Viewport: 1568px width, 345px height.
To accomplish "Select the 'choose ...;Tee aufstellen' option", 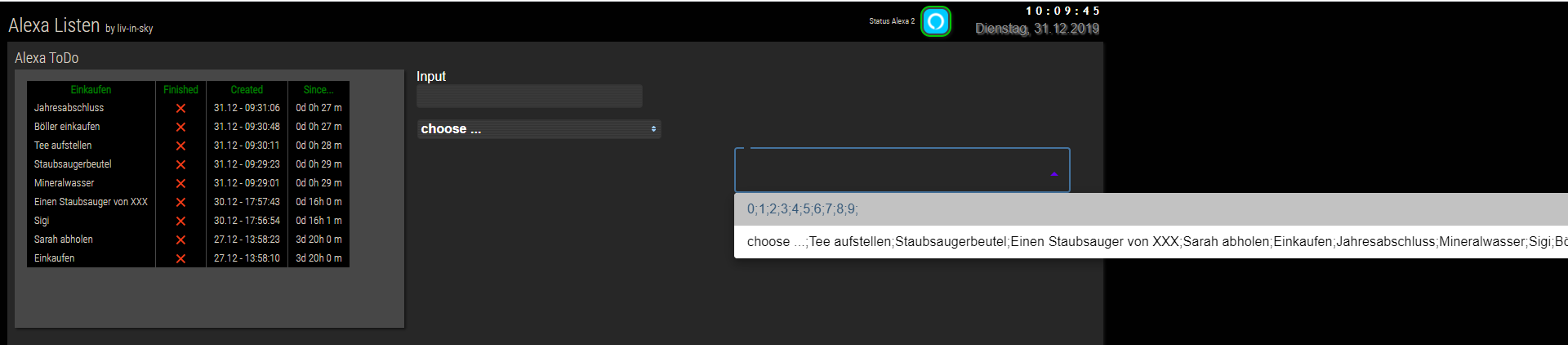I will pyautogui.click(x=1151, y=242).
